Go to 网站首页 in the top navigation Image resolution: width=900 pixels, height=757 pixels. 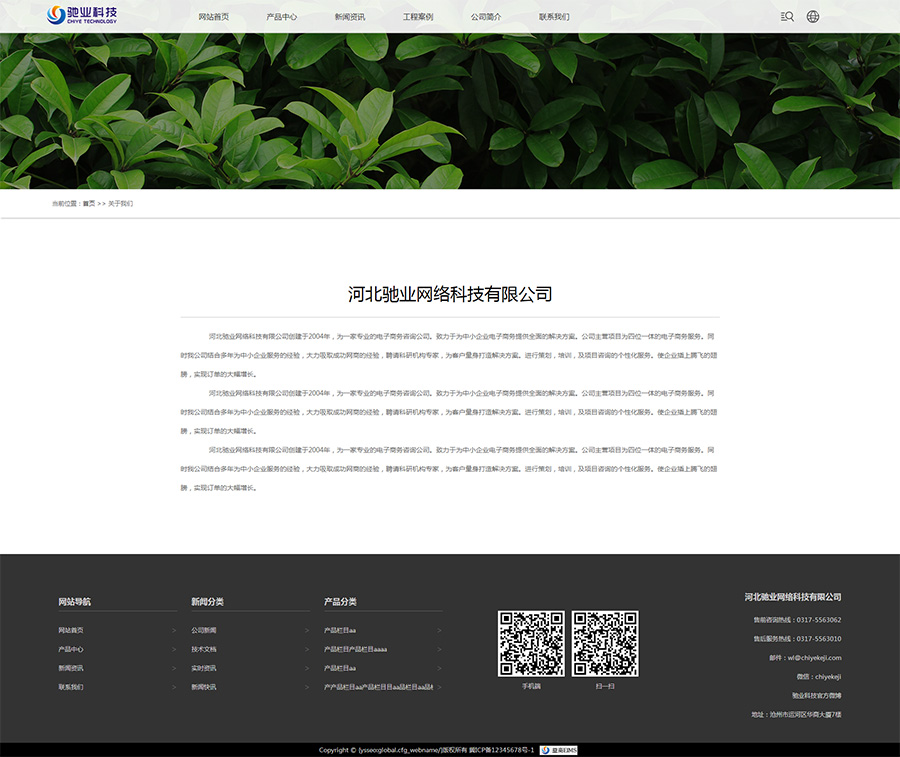214,17
